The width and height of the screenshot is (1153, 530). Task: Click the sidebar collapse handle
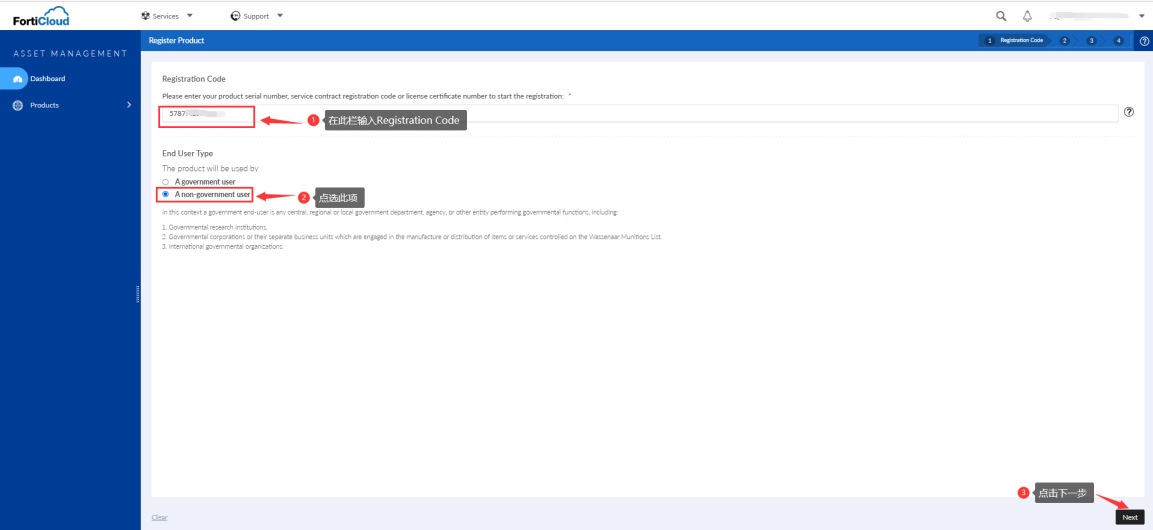pyautogui.click(x=137, y=293)
